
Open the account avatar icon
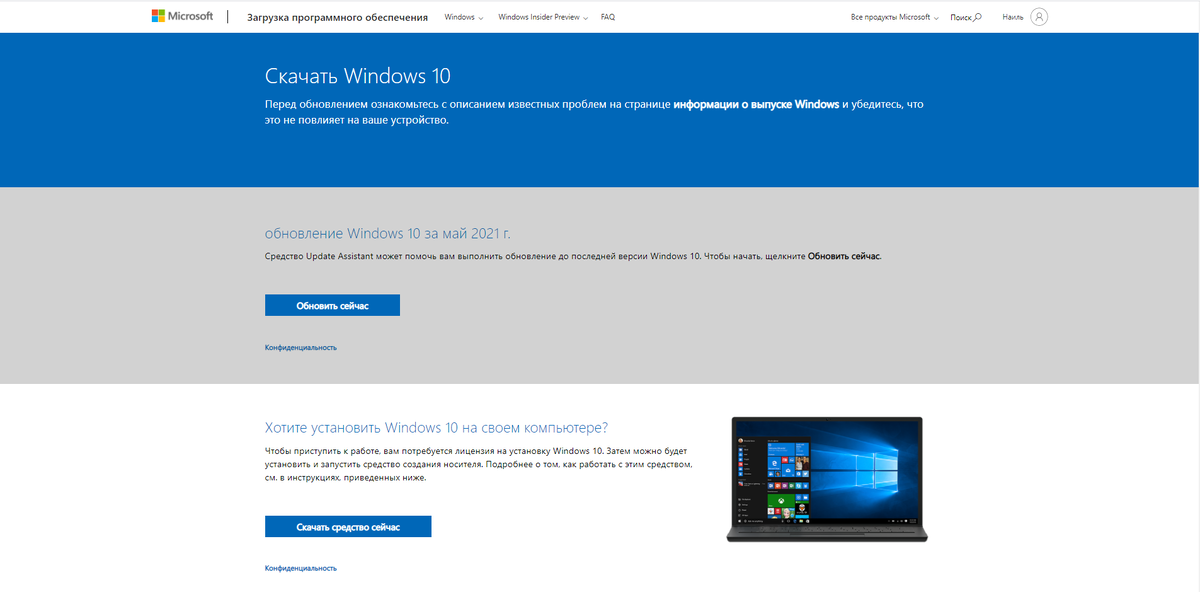click(1039, 17)
